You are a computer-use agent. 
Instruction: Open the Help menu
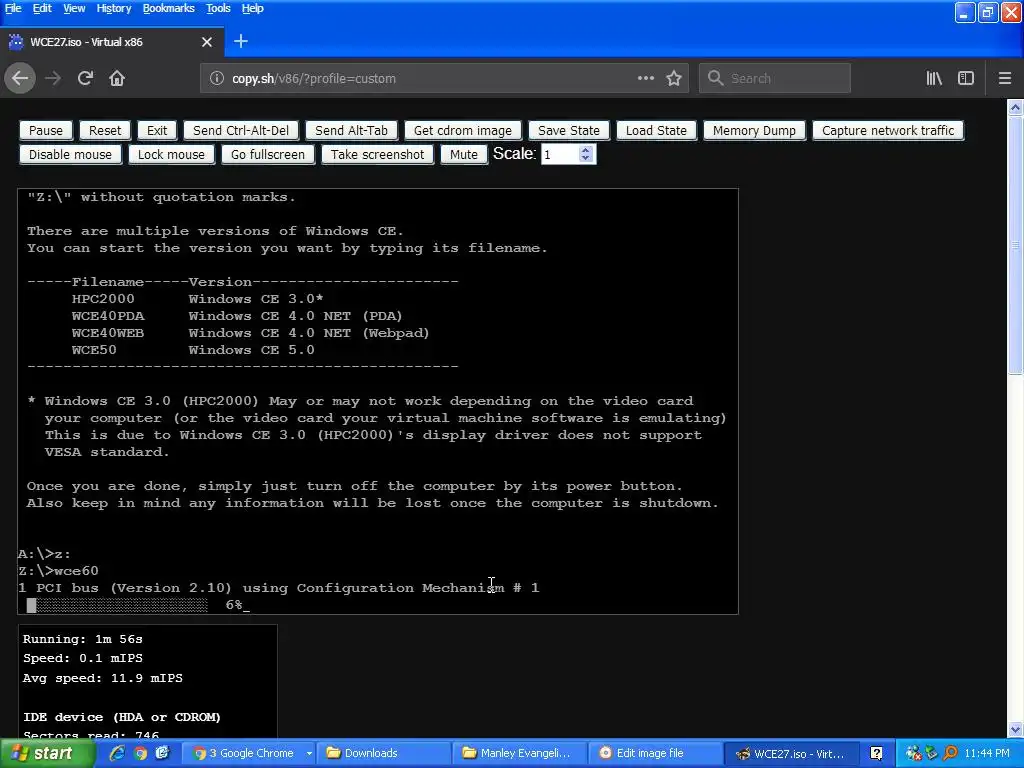253,8
